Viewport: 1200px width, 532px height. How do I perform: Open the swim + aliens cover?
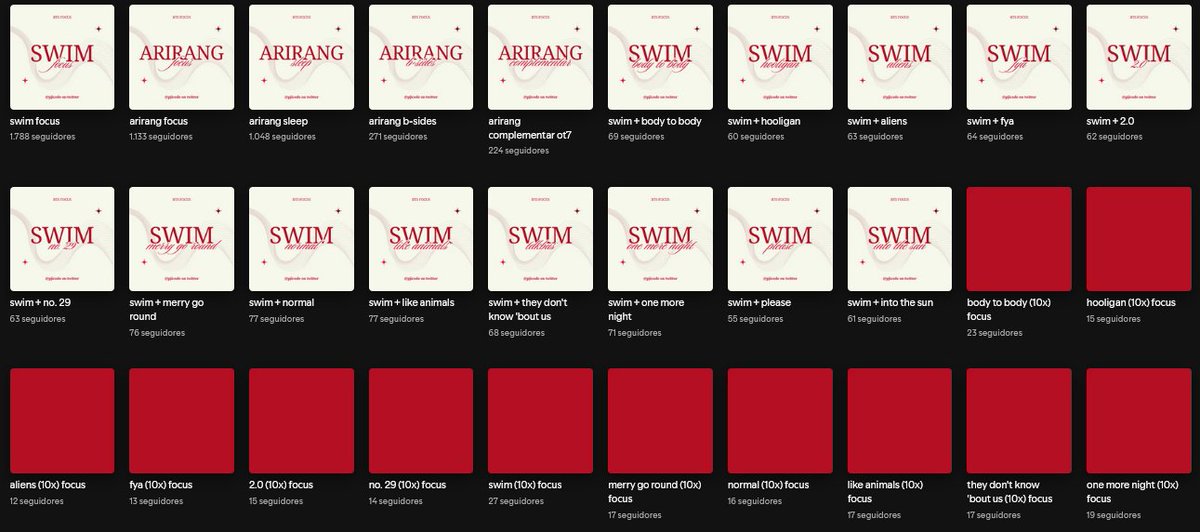(x=899, y=58)
